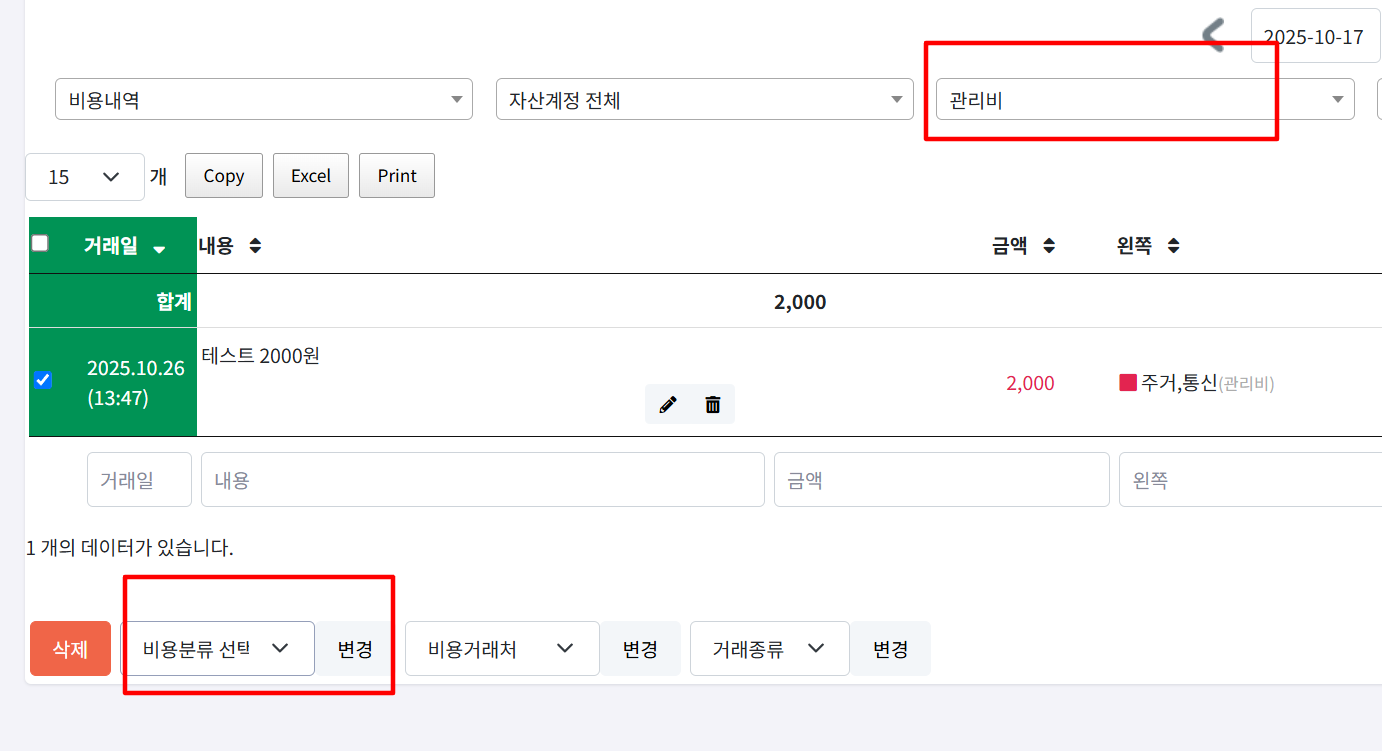Open the 비용분류 선택 dropdown
Screen dimensions: 1382x751
[x=217, y=648]
